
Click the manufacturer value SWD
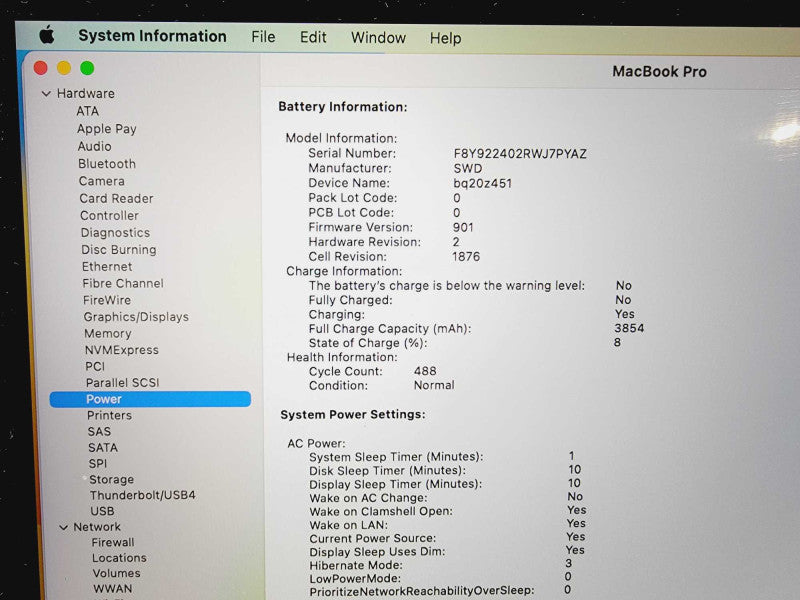coord(467,168)
